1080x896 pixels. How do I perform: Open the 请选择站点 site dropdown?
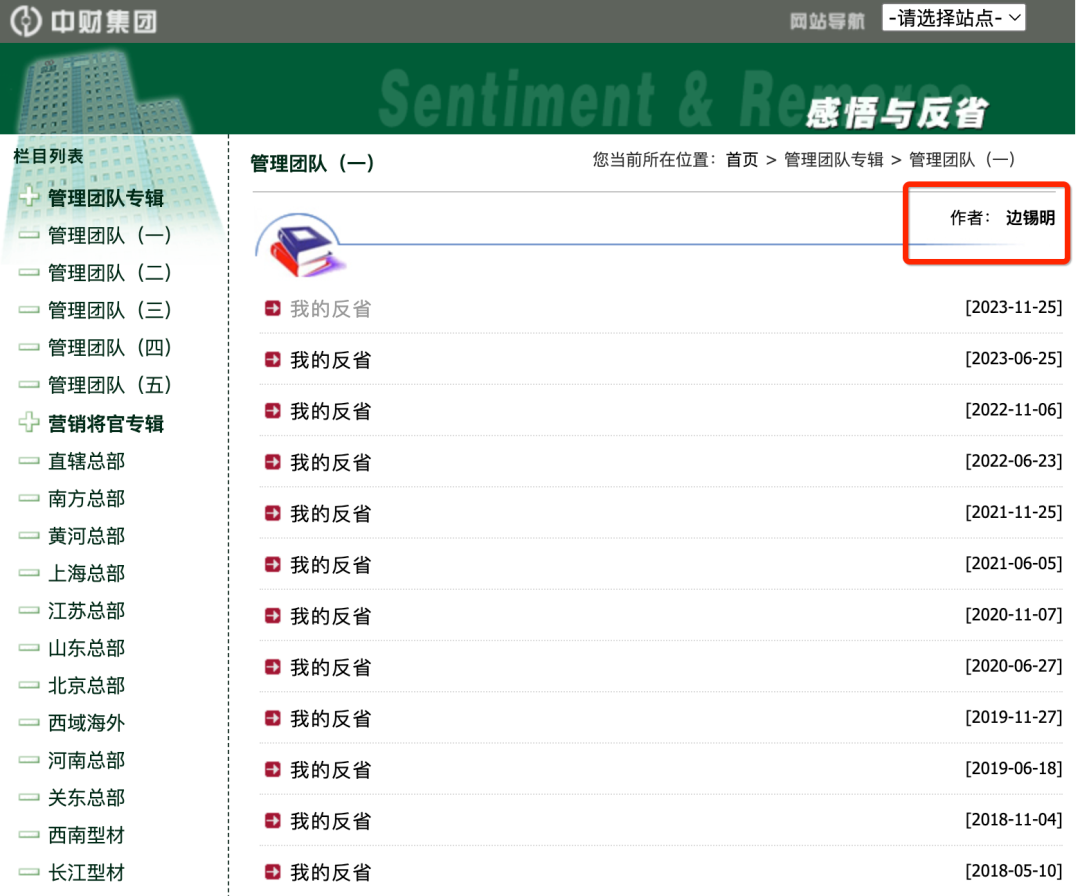tap(953, 18)
